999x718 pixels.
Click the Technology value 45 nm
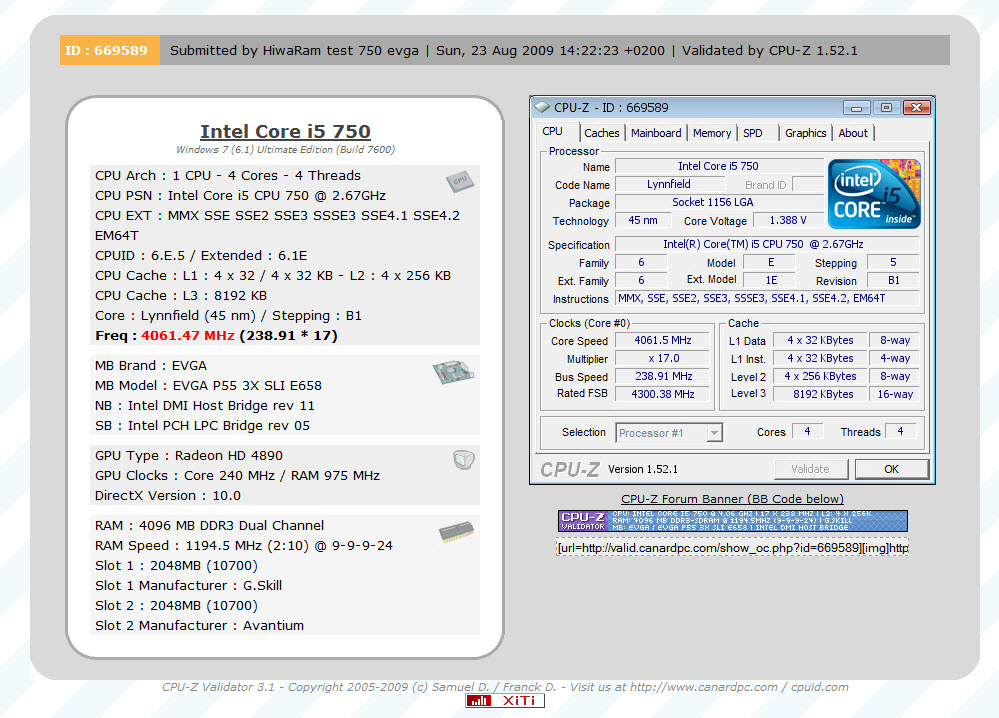pyautogui.click(x=643, y=220)
